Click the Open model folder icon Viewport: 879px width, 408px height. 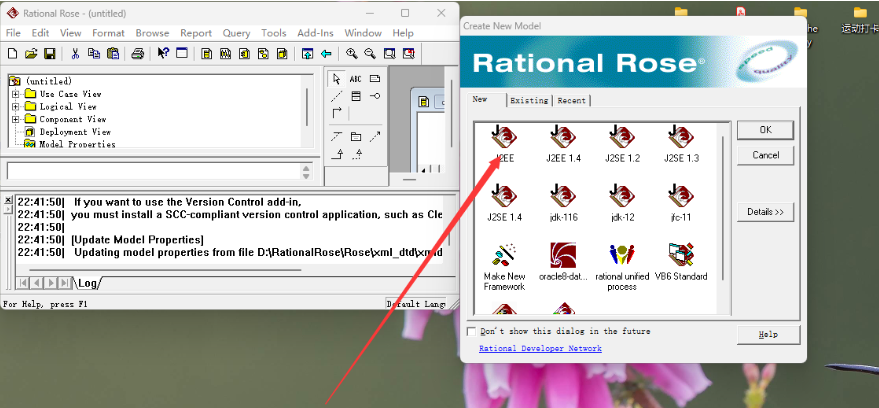click(31, 54)
